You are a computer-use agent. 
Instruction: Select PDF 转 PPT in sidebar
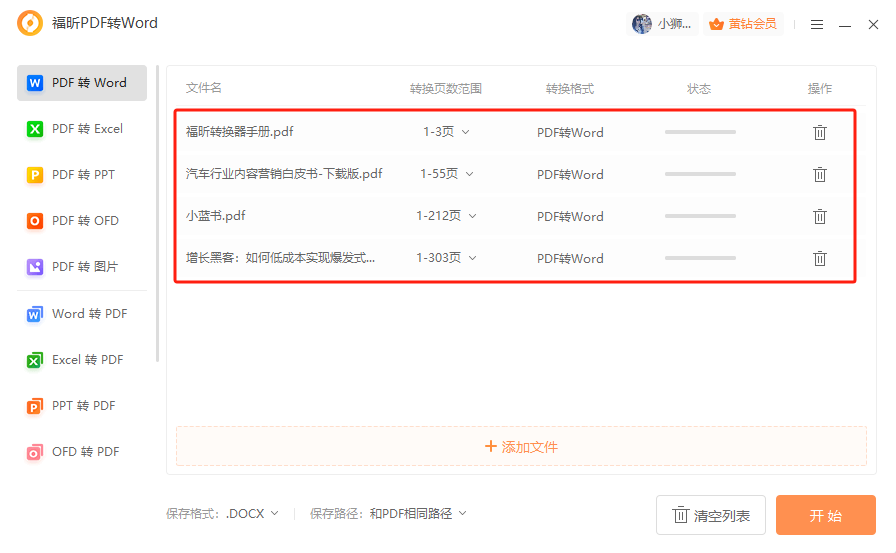(82, 175)
